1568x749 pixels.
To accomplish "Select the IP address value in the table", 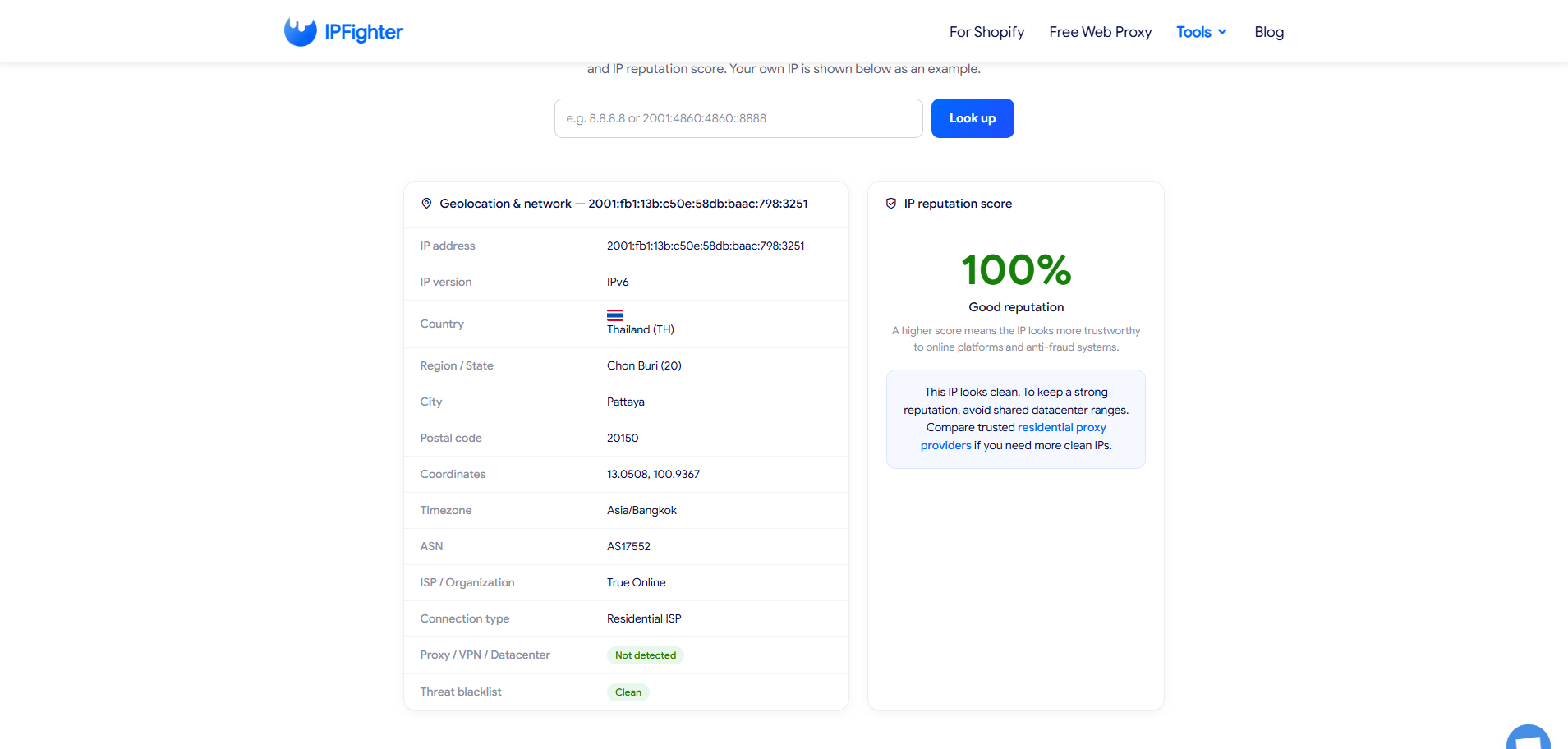I will click(706, 246).
